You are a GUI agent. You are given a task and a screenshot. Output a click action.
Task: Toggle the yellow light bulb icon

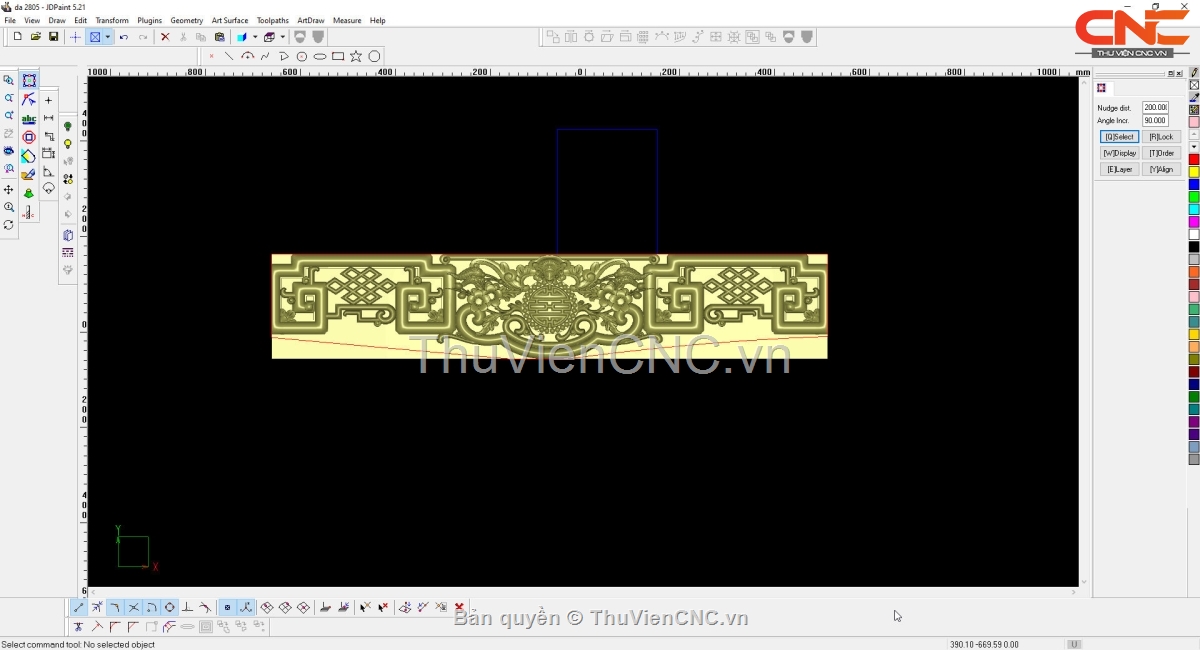[68, 145]
